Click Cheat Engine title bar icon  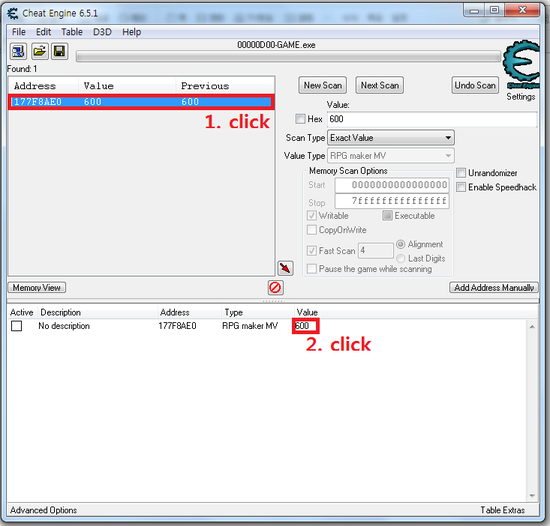pos(13,13)
